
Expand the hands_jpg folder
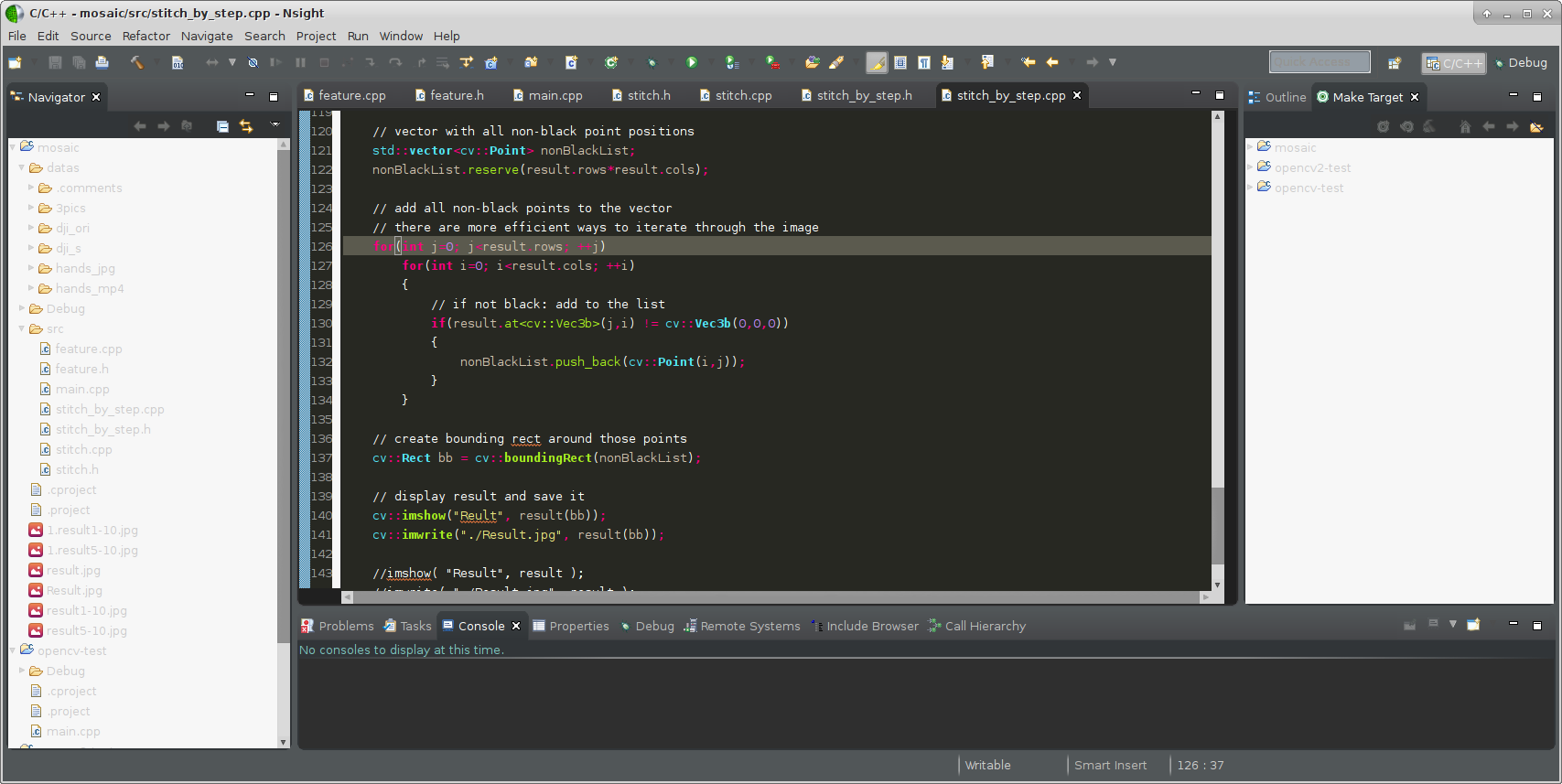(31, 268)
